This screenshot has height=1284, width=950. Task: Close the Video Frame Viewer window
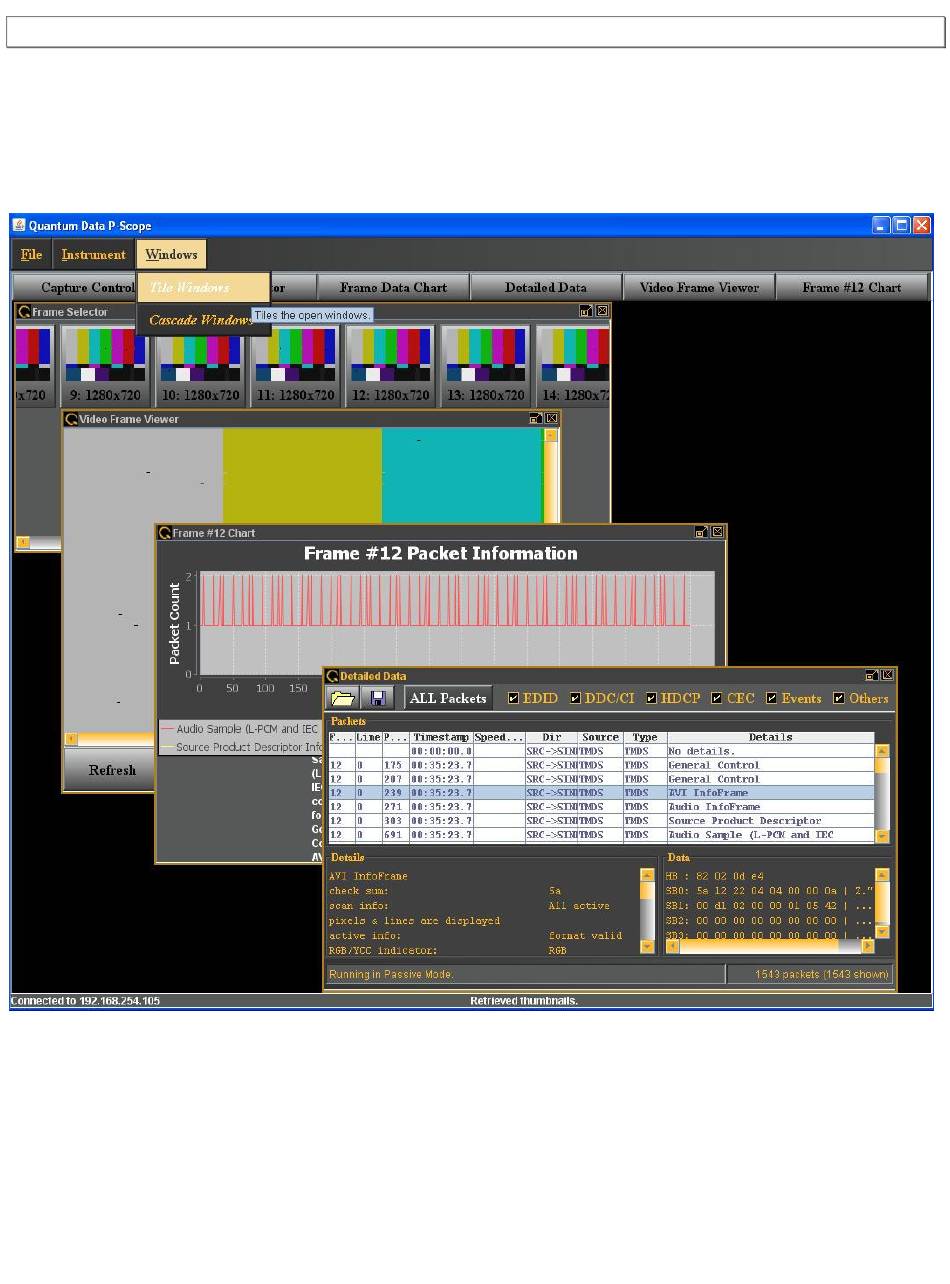click(552, 419)
